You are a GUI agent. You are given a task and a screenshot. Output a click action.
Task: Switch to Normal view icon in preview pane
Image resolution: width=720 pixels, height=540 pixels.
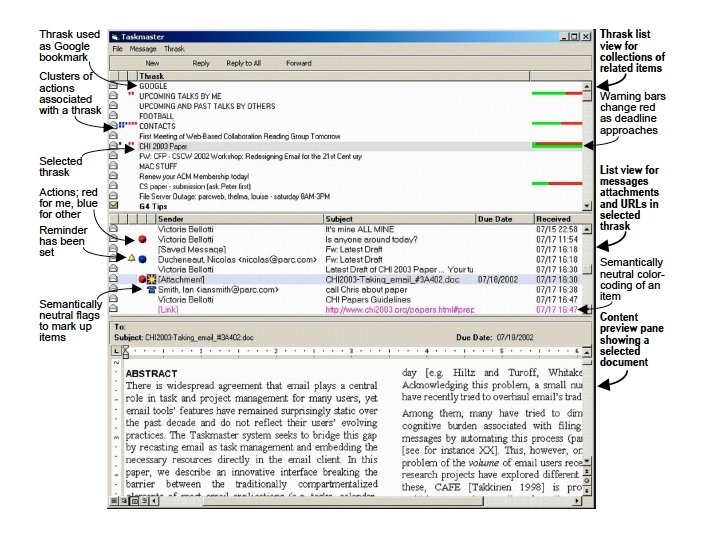[114, 501]
